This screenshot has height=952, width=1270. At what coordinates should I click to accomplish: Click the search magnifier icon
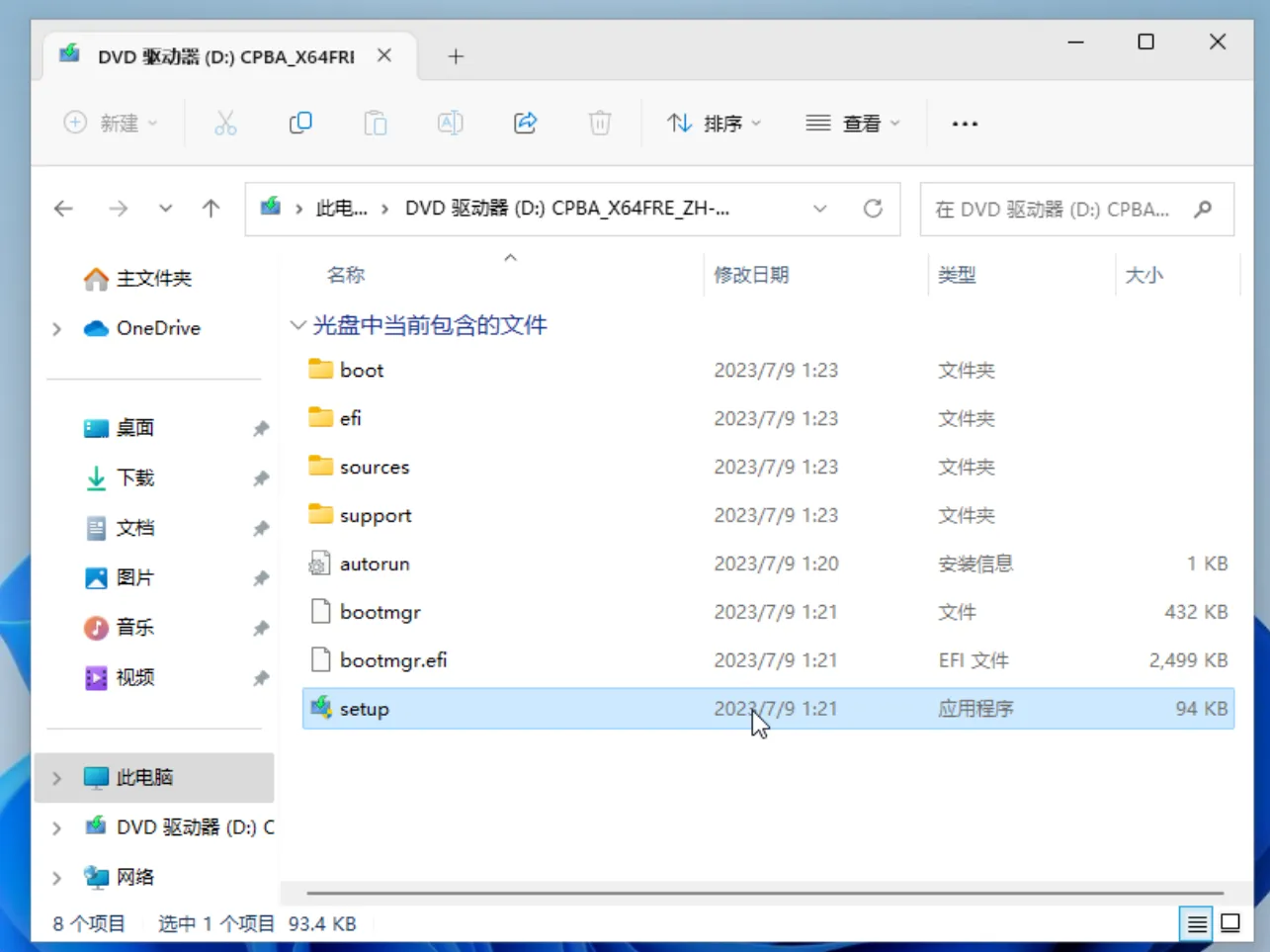(1203, 209)
